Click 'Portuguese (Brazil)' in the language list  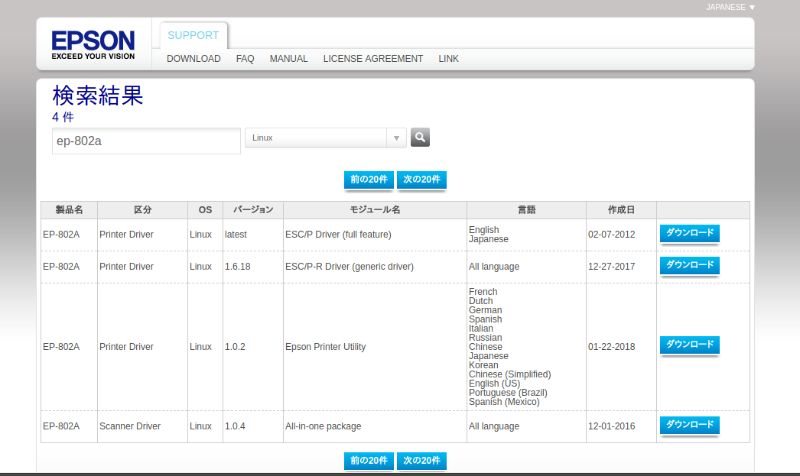(x=508, y=393)
